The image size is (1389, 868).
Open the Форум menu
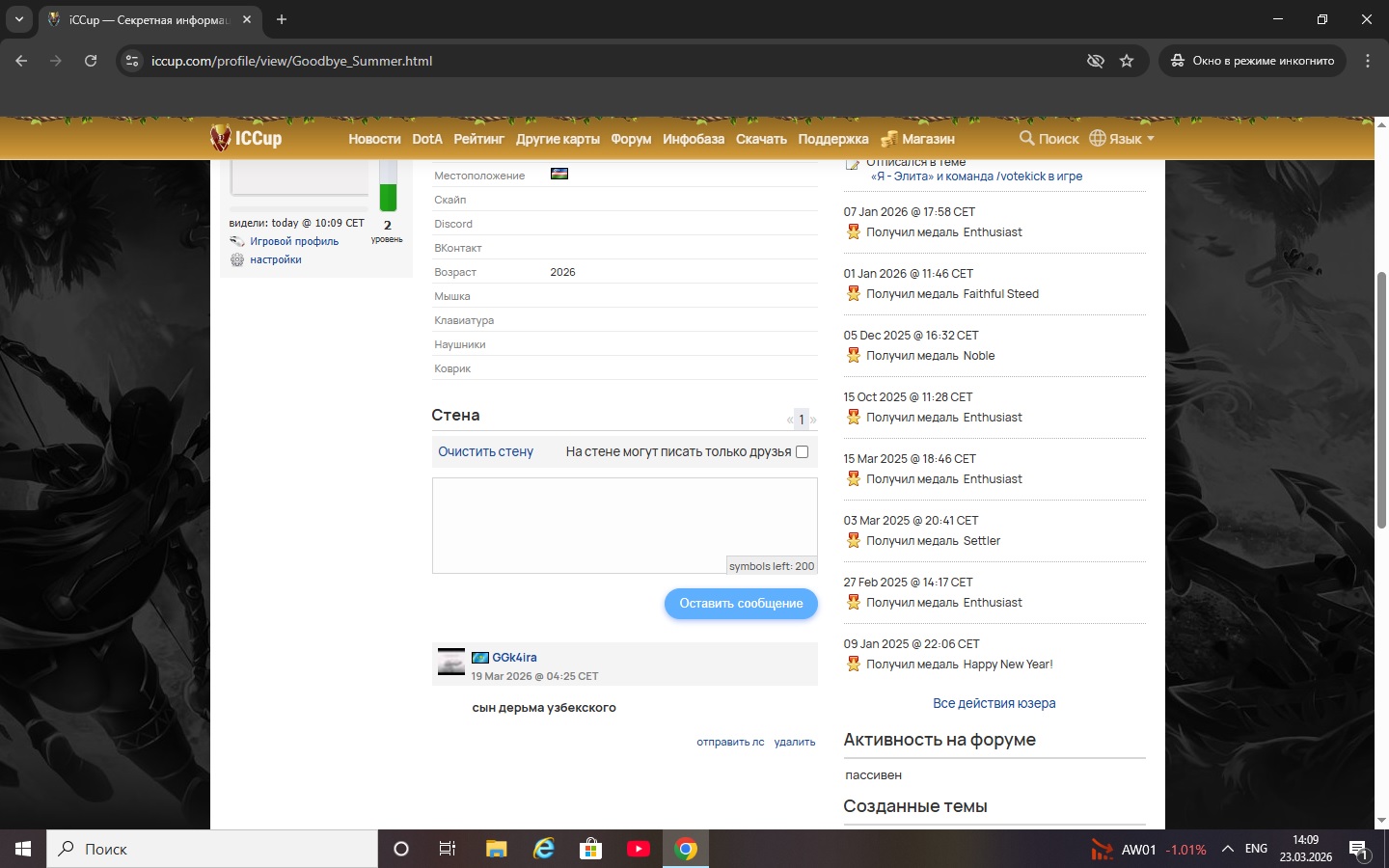click(631, 139)
